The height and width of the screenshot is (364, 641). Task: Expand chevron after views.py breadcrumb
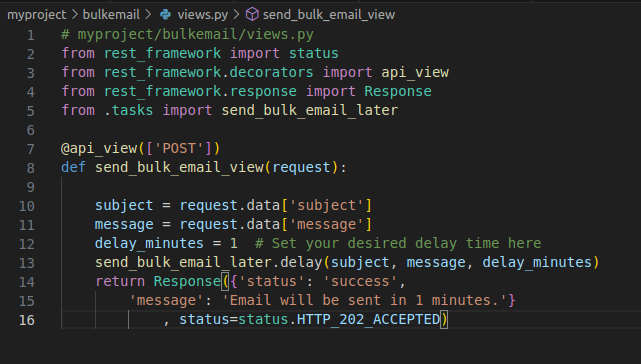pos(236,15)
